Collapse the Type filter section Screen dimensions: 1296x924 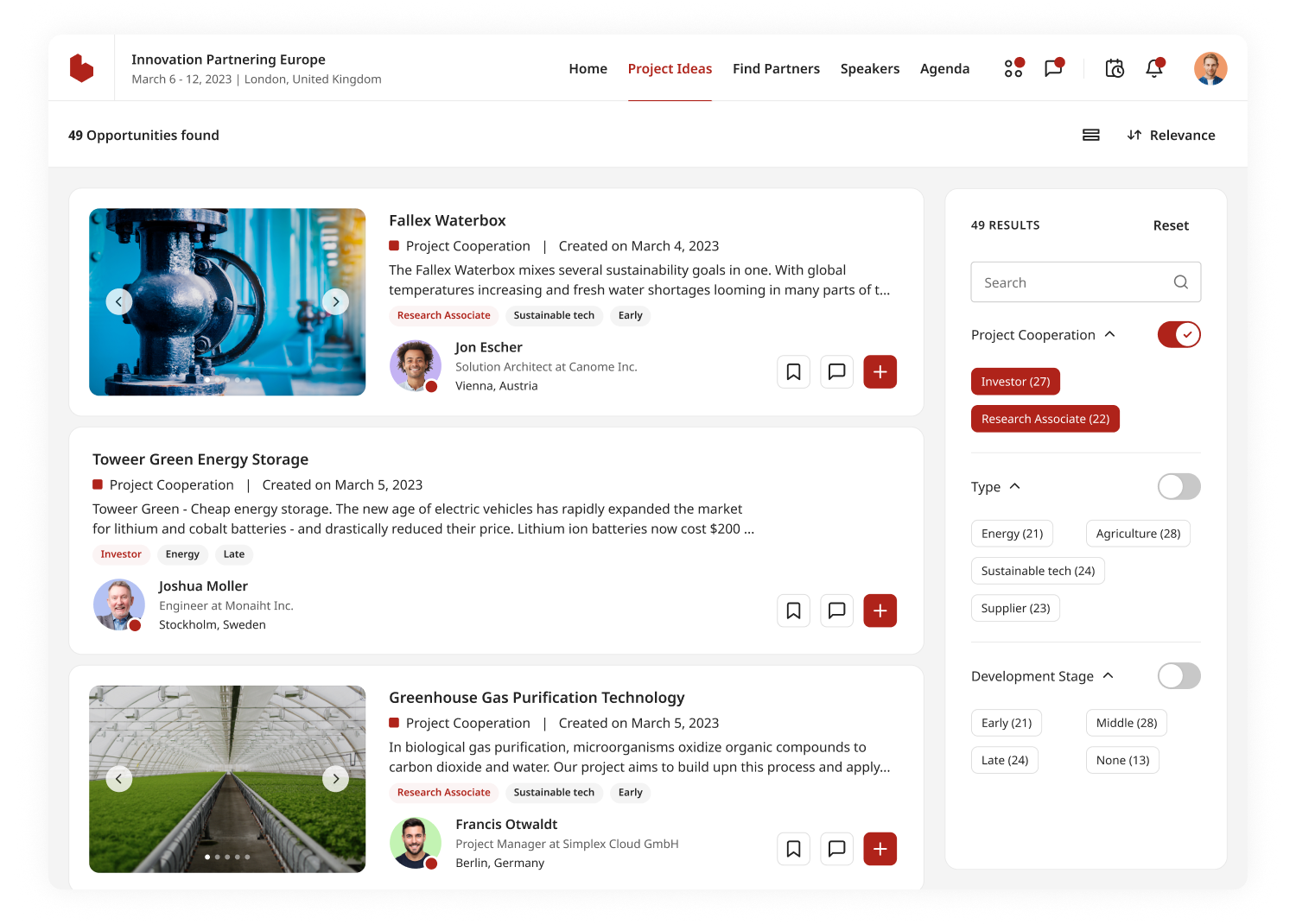[x=1015, y=486]
